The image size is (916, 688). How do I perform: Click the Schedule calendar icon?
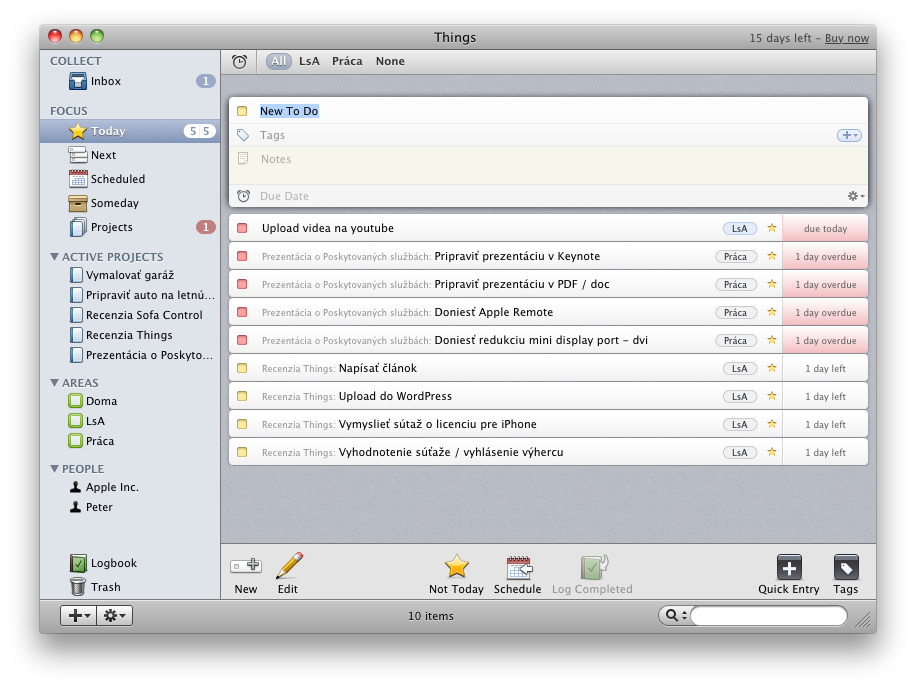tap(519, 567)
